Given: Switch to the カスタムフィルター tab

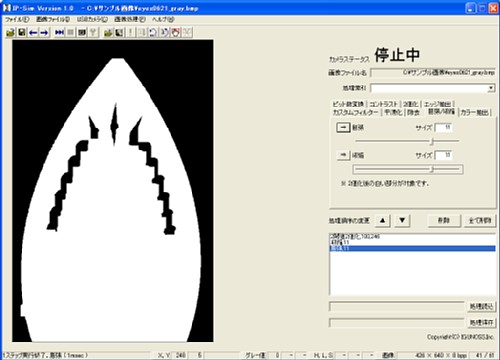Looking at the screenshot, I should pos(356,112).
